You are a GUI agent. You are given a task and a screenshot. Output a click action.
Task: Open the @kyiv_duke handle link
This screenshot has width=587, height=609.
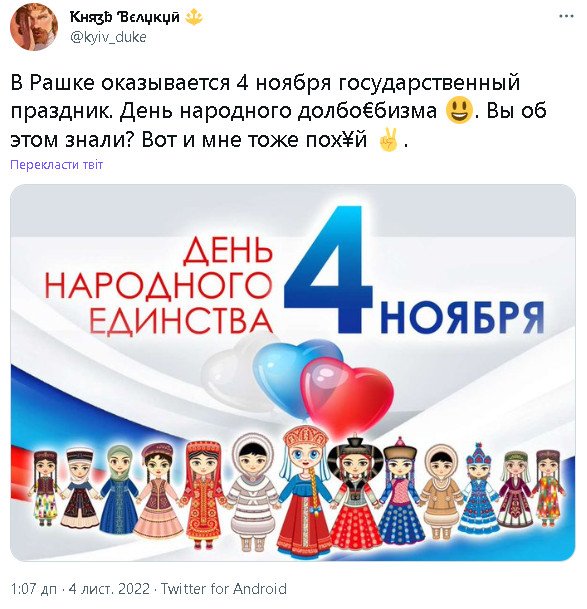(x=108, y=37)
